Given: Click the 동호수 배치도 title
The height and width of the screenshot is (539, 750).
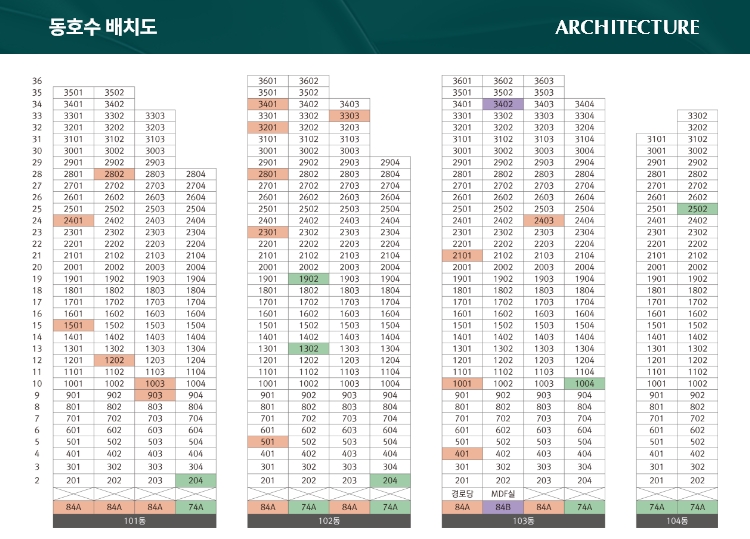Looking at the screenshot, I should point(103,27).
